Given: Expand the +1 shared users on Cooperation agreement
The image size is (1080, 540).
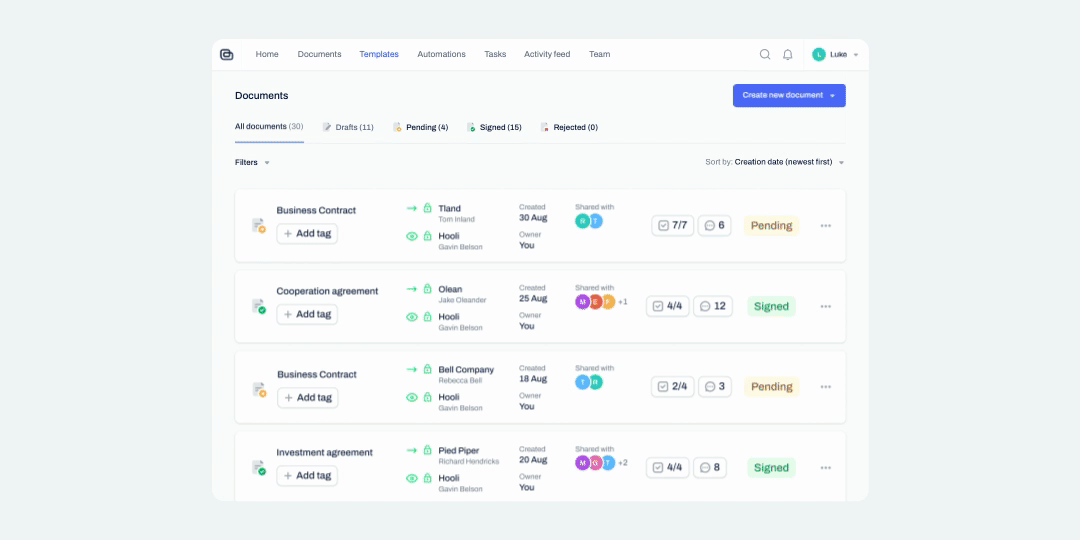Looking at the screenshot, I should pos(623,302).
